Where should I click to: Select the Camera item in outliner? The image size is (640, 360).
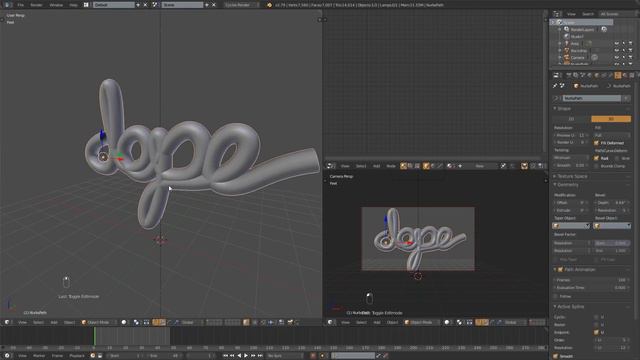(x=578, y=58)
